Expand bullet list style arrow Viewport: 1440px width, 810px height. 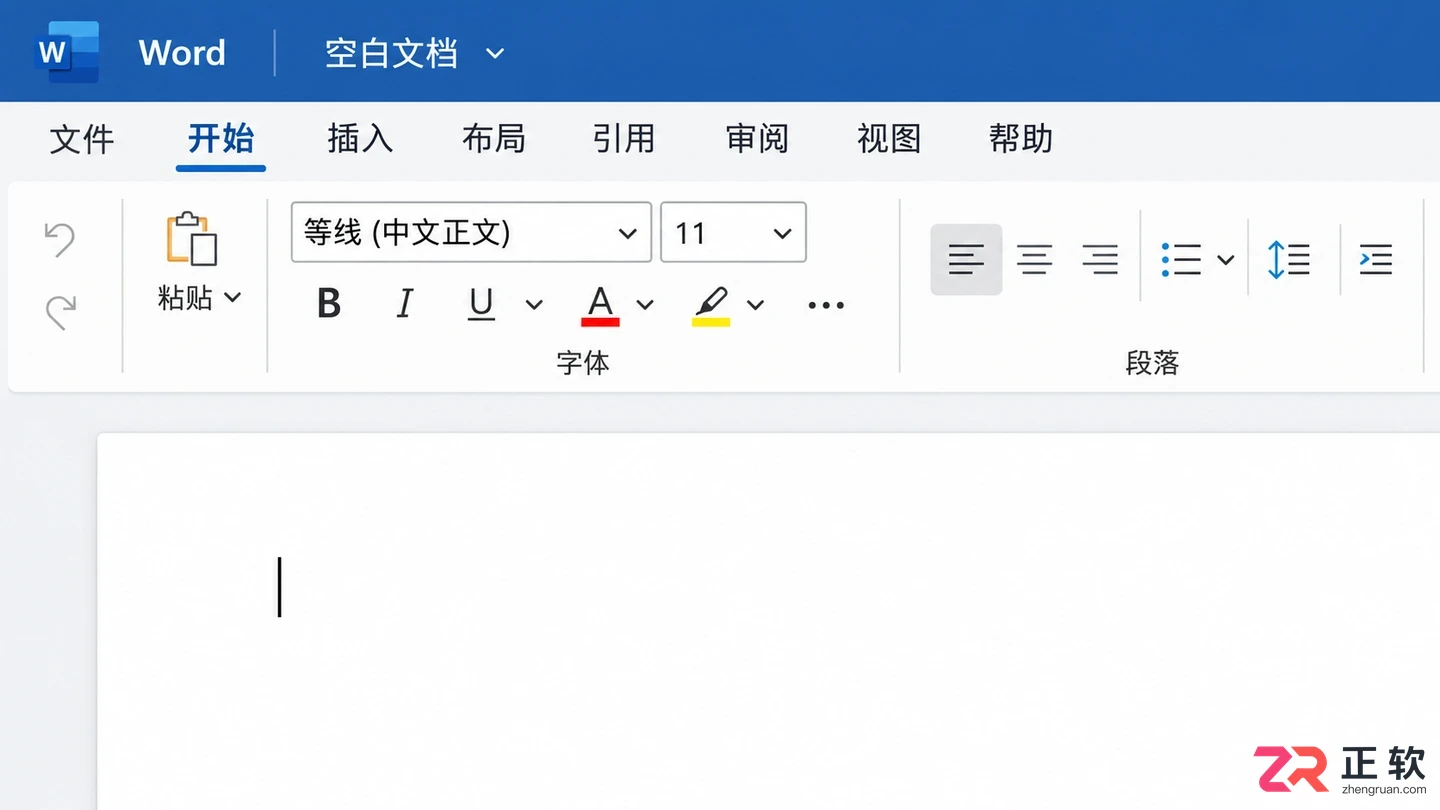1225,260
